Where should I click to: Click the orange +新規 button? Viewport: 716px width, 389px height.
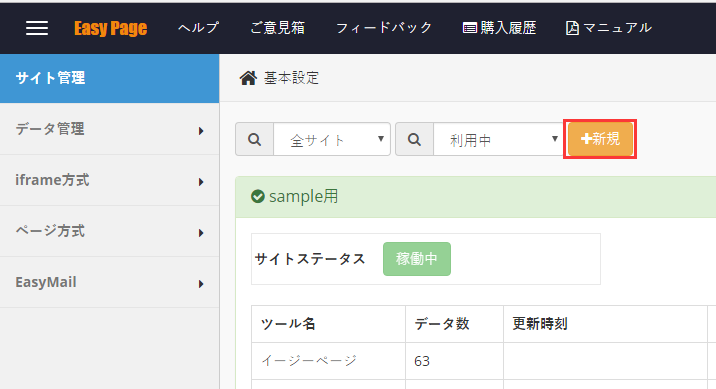coord(600,139)
